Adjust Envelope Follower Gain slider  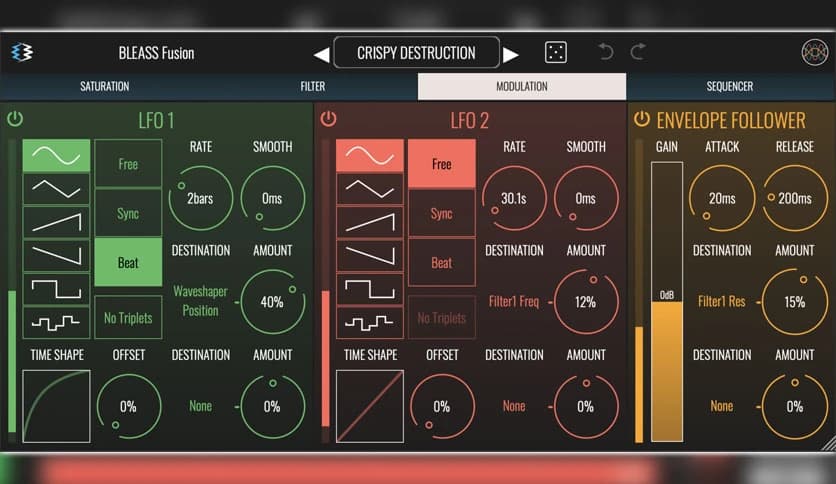(x=667, y=302)
